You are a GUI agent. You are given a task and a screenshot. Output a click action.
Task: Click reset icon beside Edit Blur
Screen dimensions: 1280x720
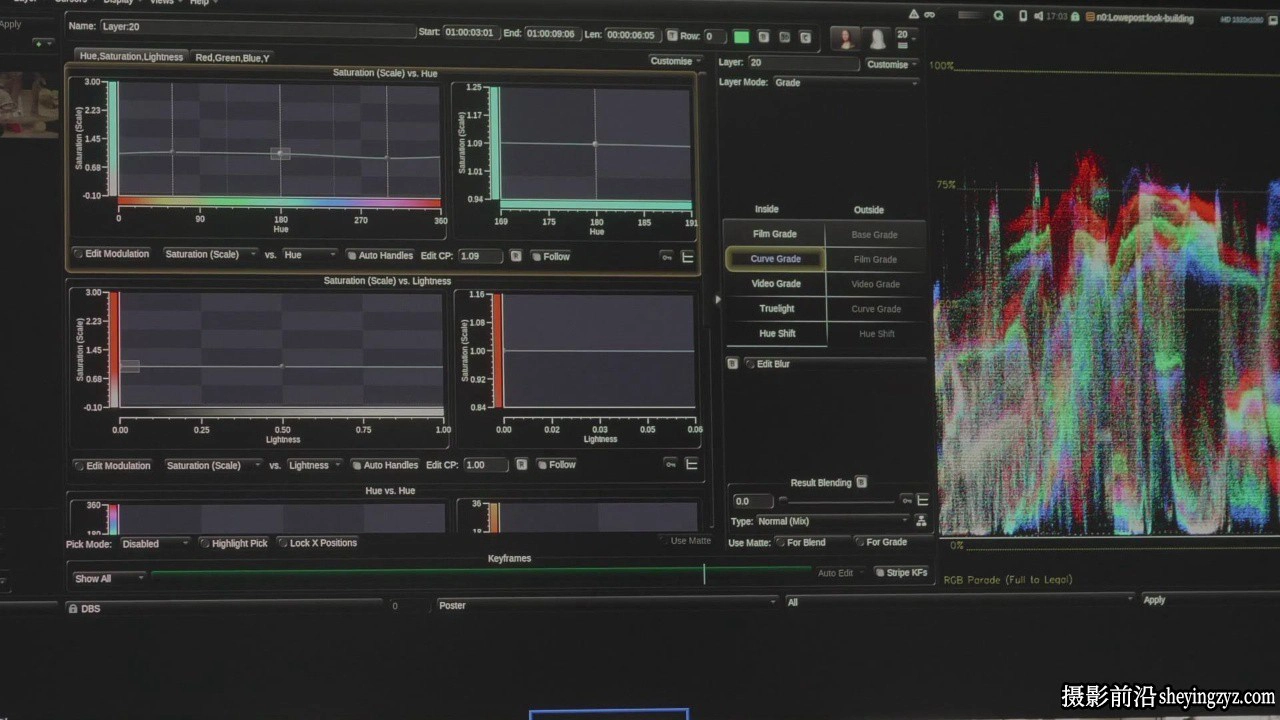pos(732,364)
